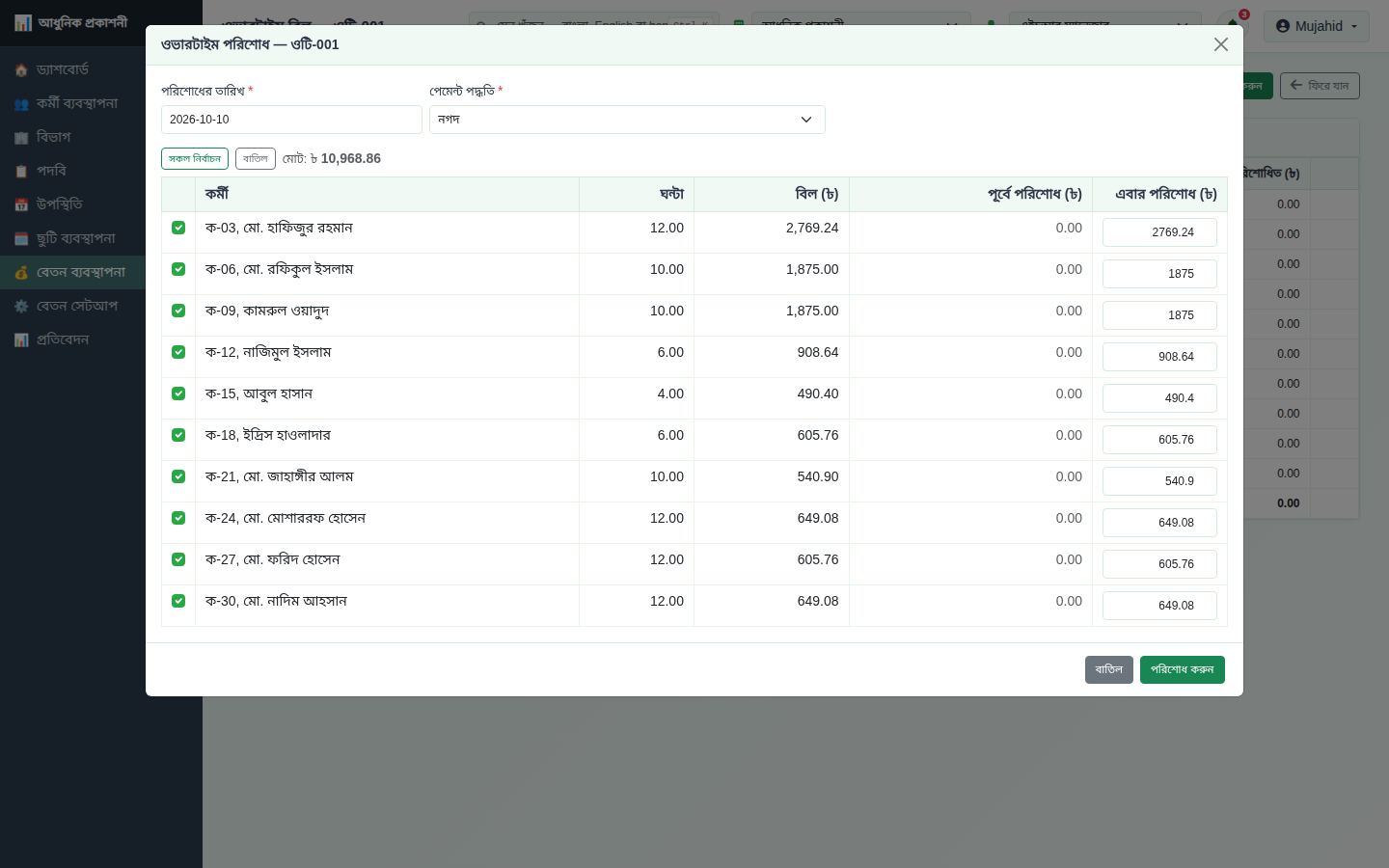1389x868 pixels.
Task: Open the payment method নগদ dropdown
Action: pyautogui.click(x=627, y=120)
